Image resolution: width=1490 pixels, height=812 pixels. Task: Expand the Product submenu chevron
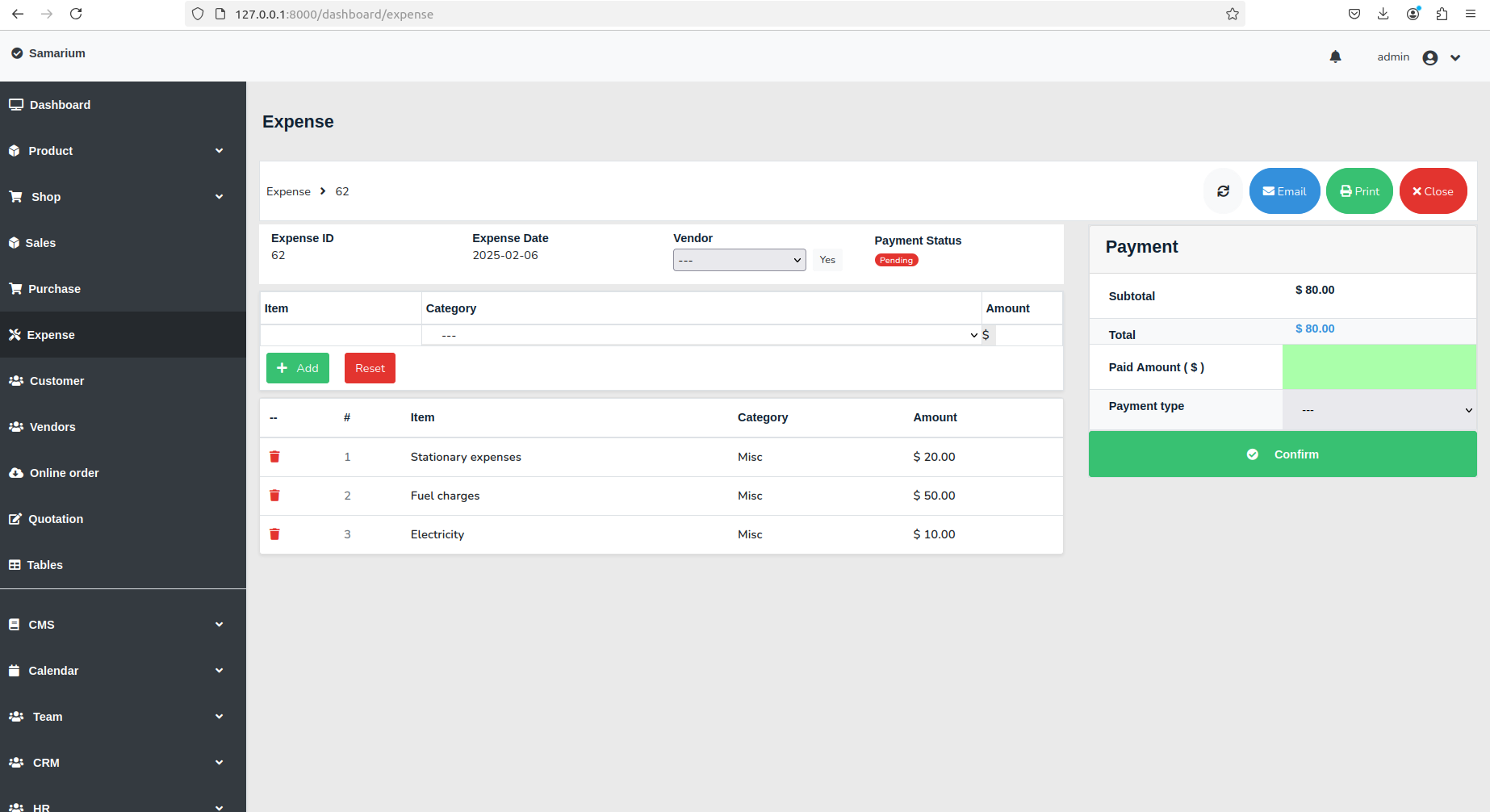tap(219, 151)
